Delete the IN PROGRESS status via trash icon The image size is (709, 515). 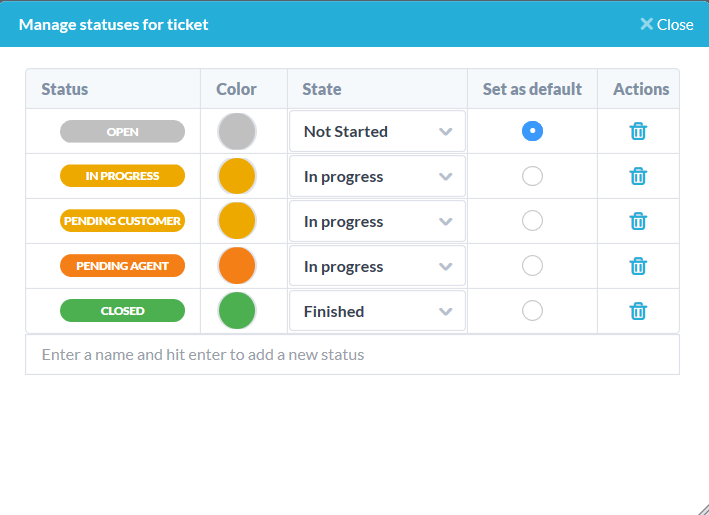(638, 176)
